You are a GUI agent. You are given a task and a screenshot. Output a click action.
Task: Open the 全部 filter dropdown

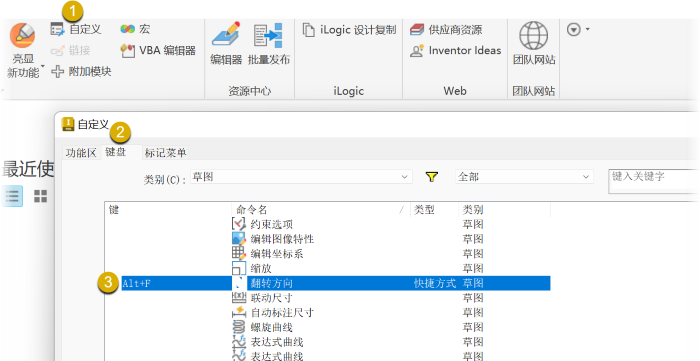(x=524, y=177)
